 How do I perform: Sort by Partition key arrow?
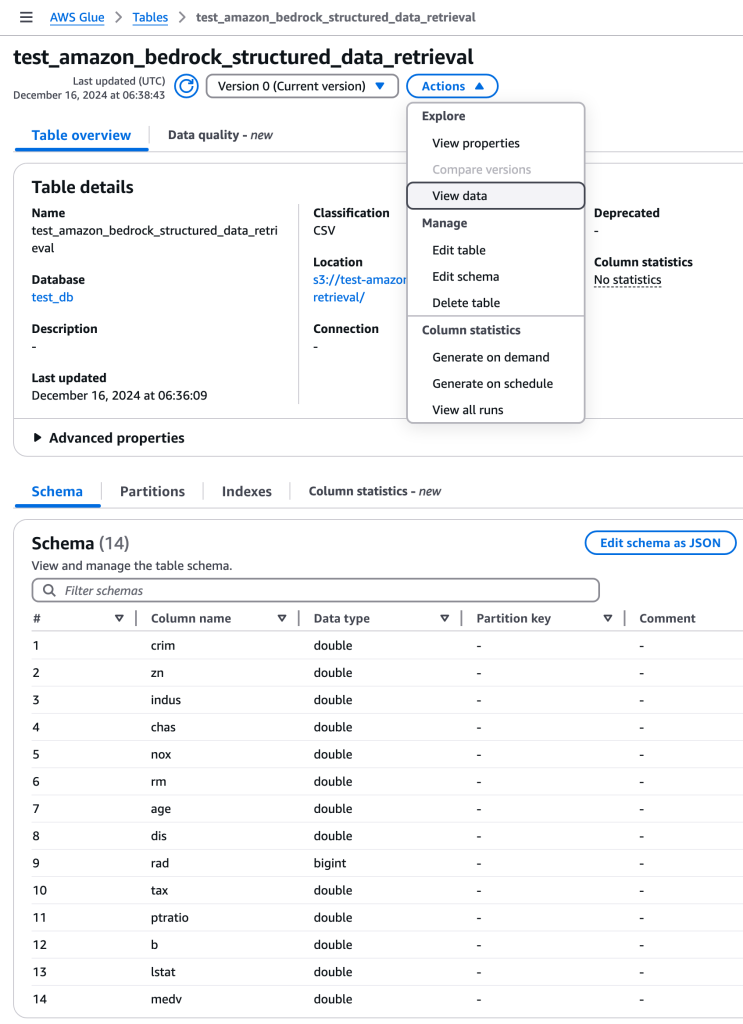(608, 618)
